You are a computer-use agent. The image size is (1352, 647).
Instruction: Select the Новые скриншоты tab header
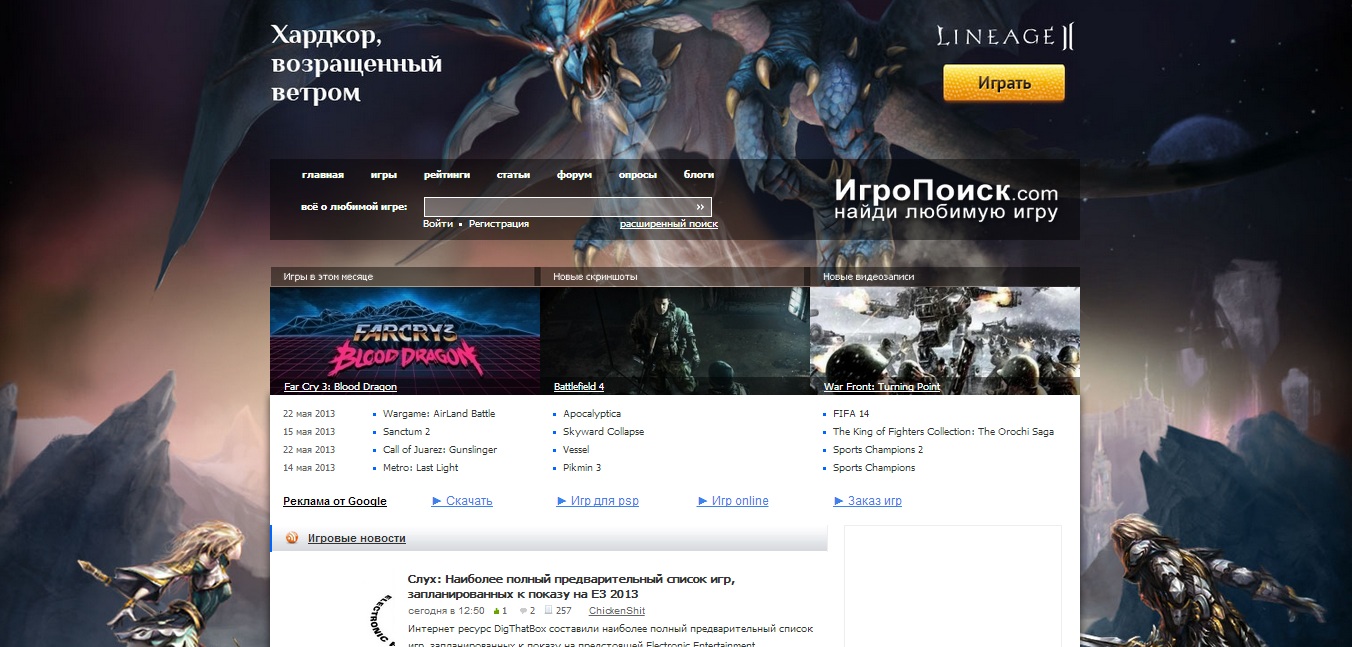click(x=672, y=276)
